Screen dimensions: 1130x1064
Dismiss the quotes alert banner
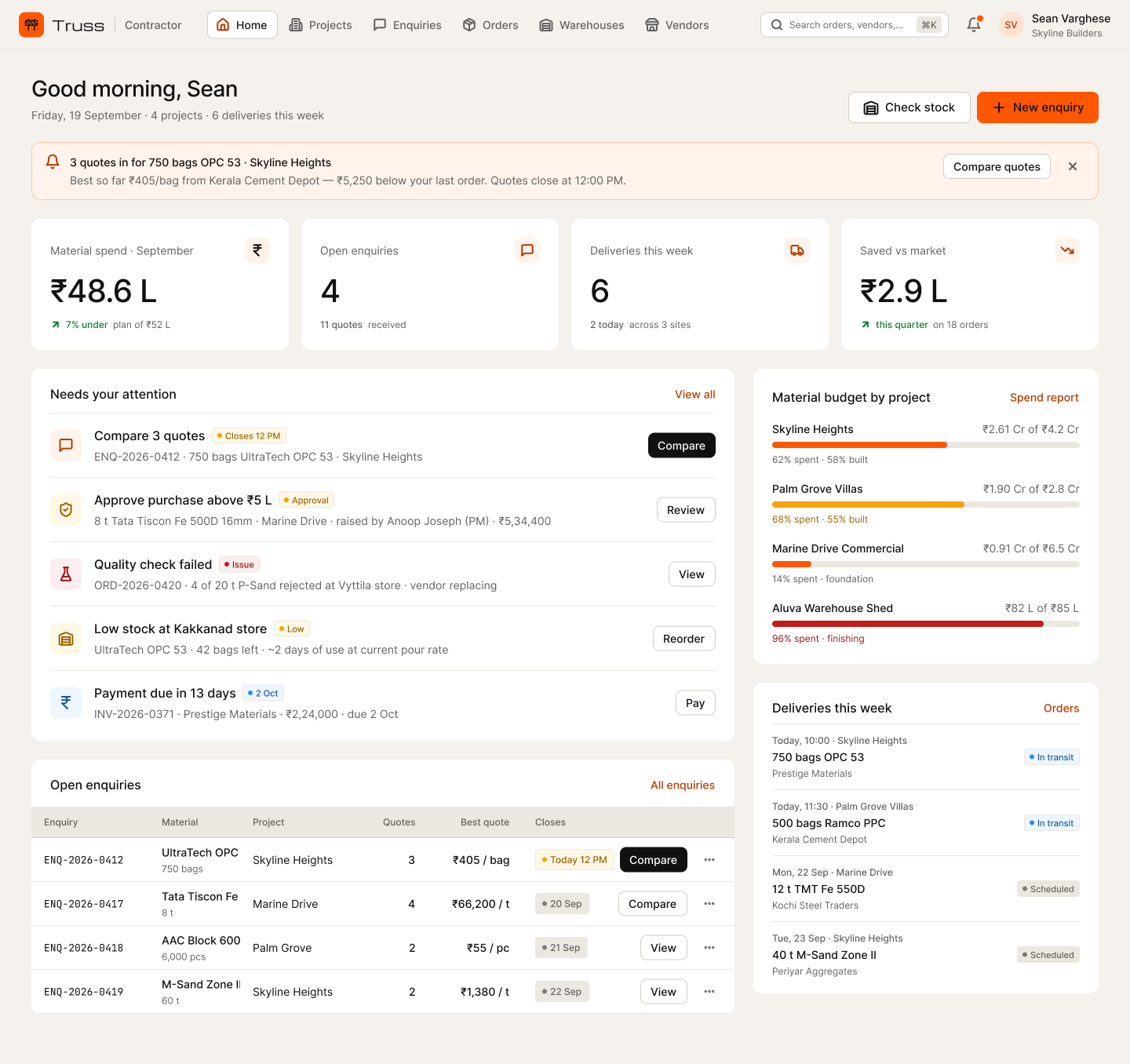[x=1073, y=166]
